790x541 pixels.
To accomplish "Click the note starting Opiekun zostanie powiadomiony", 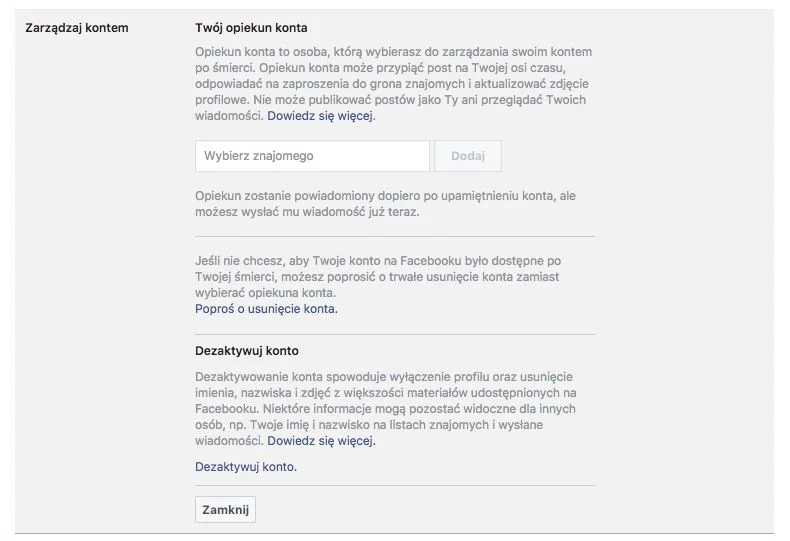I will 385,204.
